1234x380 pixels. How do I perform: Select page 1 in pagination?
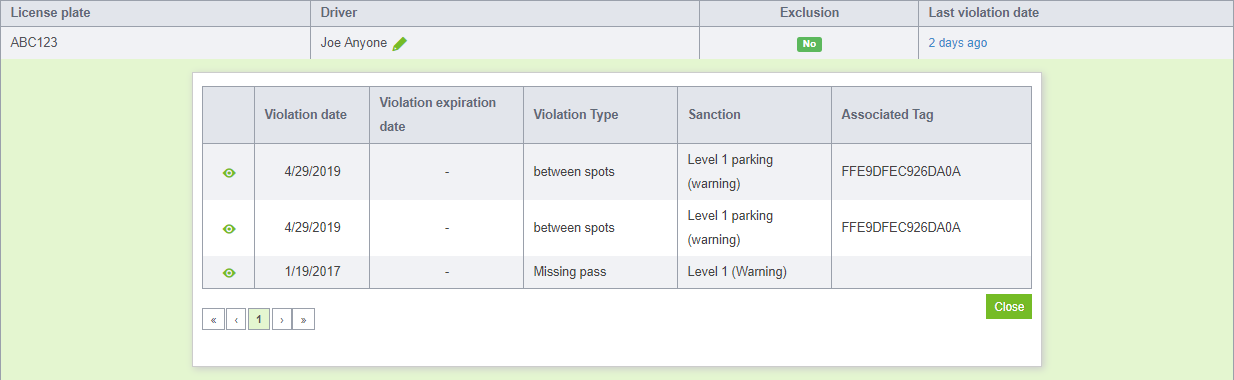point(259,320)
